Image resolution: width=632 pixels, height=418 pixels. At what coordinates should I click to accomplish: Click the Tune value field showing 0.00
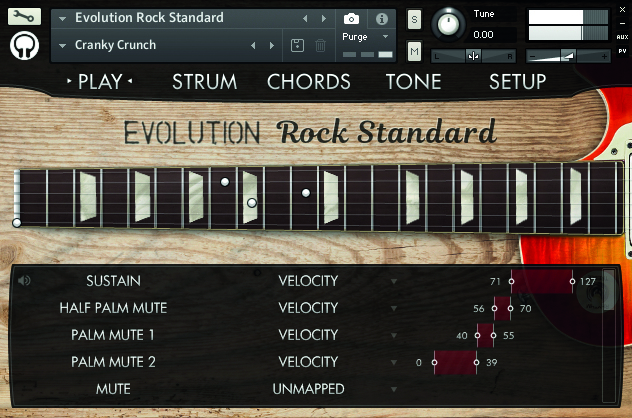pos(494,35)
